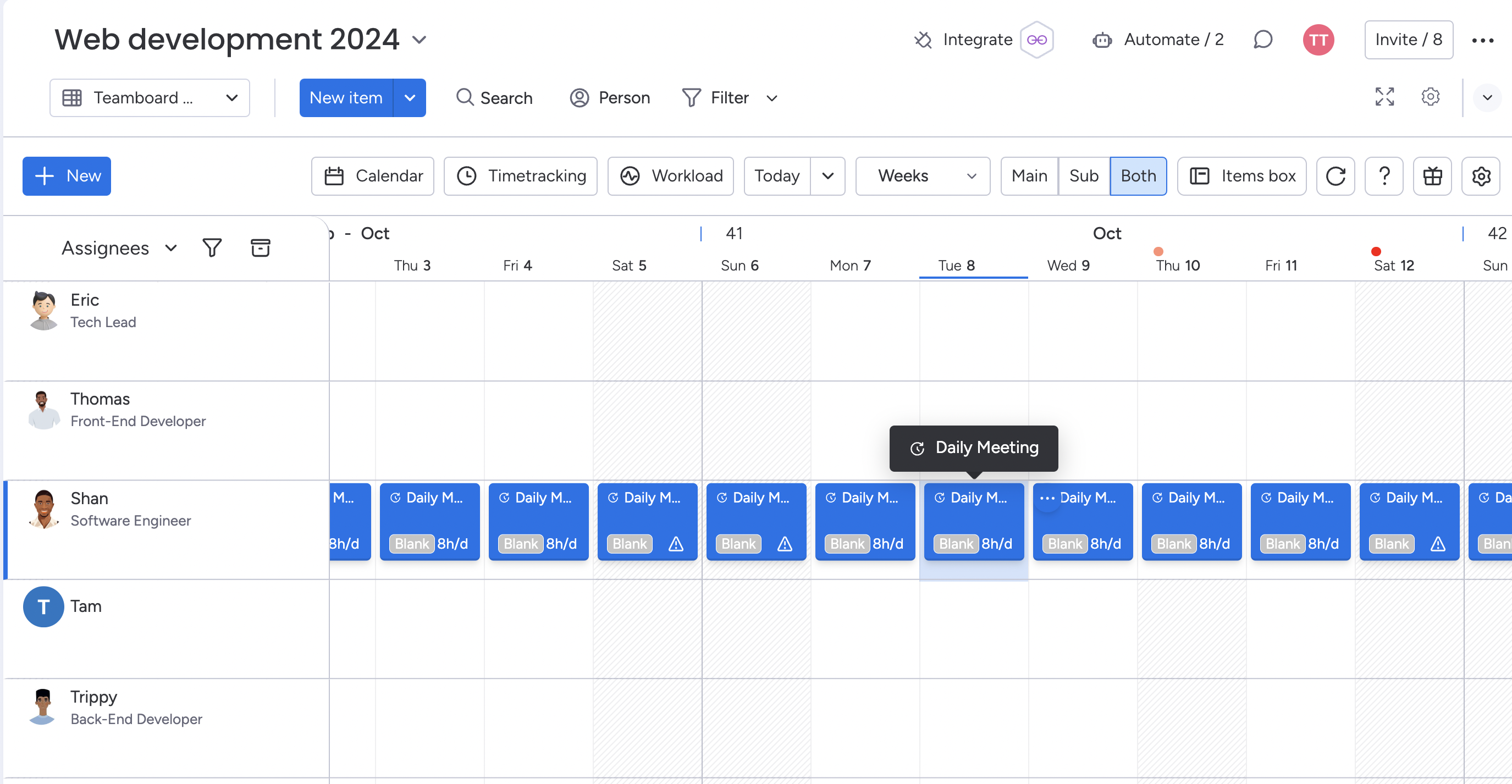
Task: Expand the New item dropdown arrow
Action: pyautogui.click(x=410, y=98)
